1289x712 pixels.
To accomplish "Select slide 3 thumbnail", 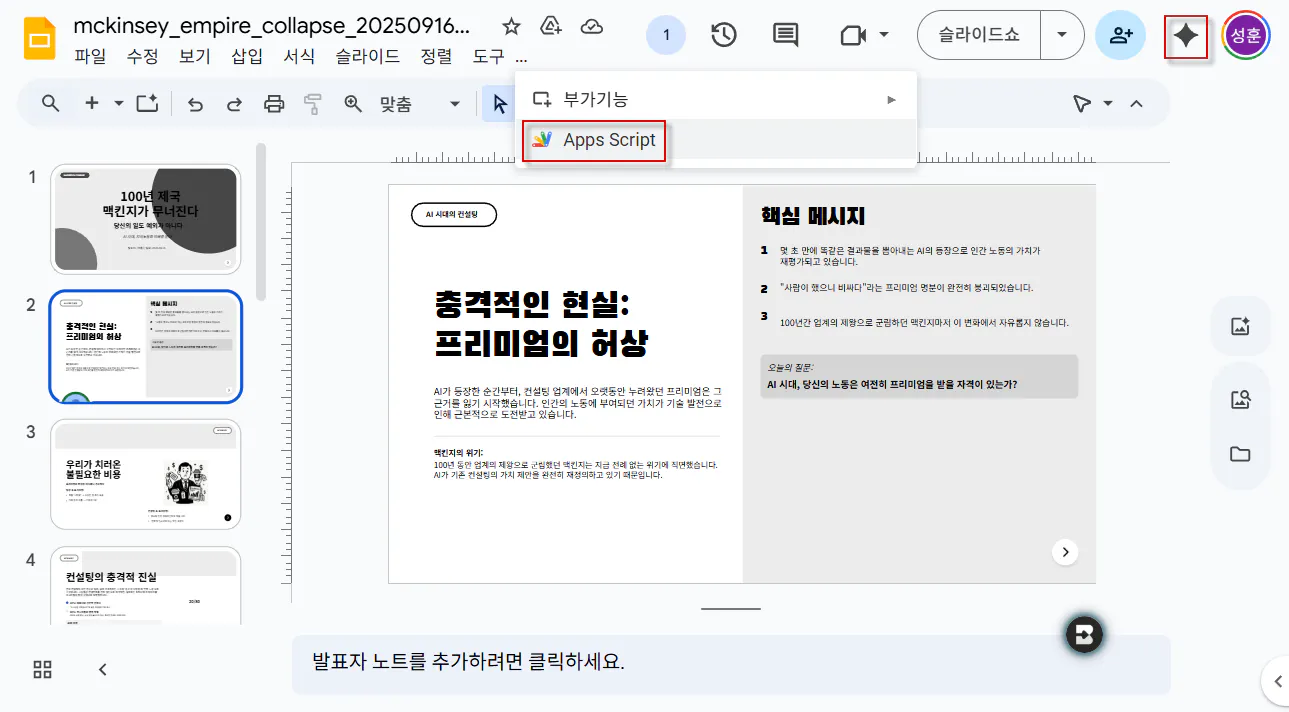I will [146, 474].
